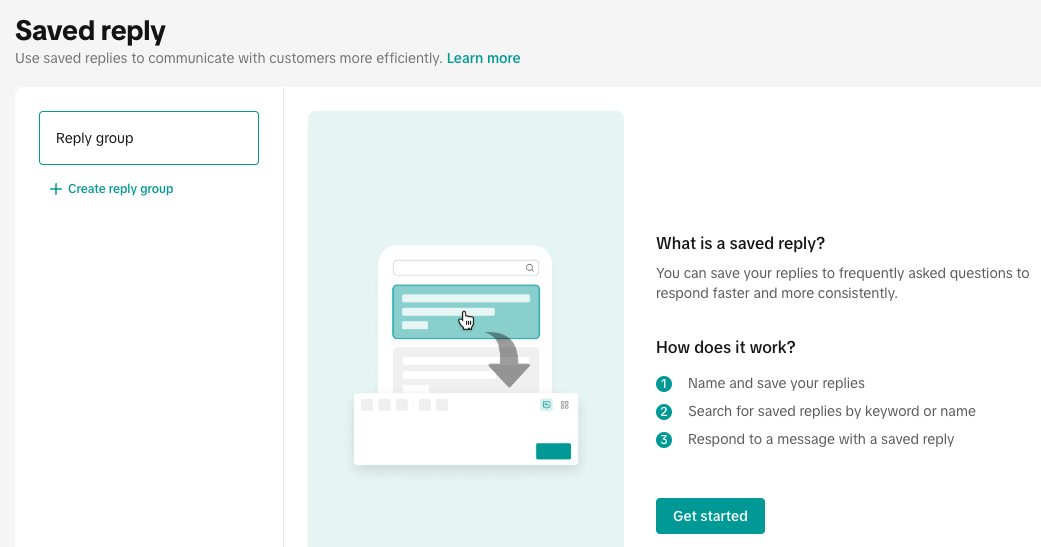Viewport: 1041px width, 547px height.
Task: Click the step 1 number circle
Action: pyautogui.click(x=664, y=384)
